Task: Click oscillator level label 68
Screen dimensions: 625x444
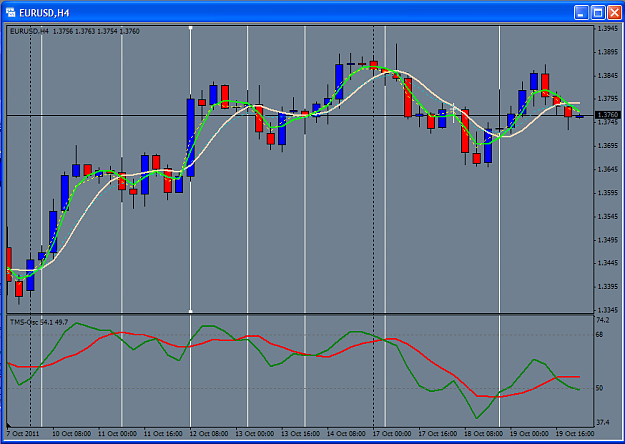Action: coord(599,335)
